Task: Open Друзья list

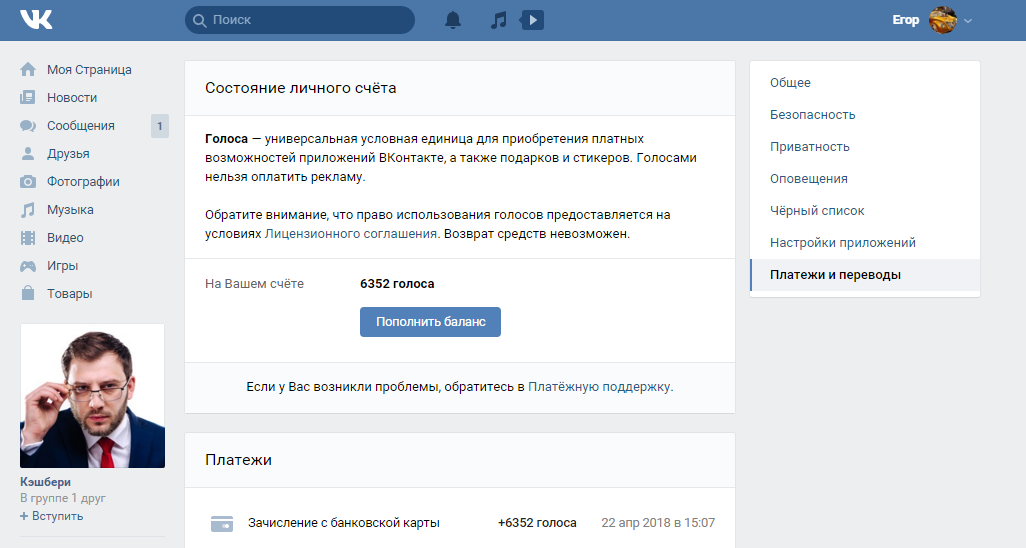Action: pyautogui.click(x=68, y=154)
